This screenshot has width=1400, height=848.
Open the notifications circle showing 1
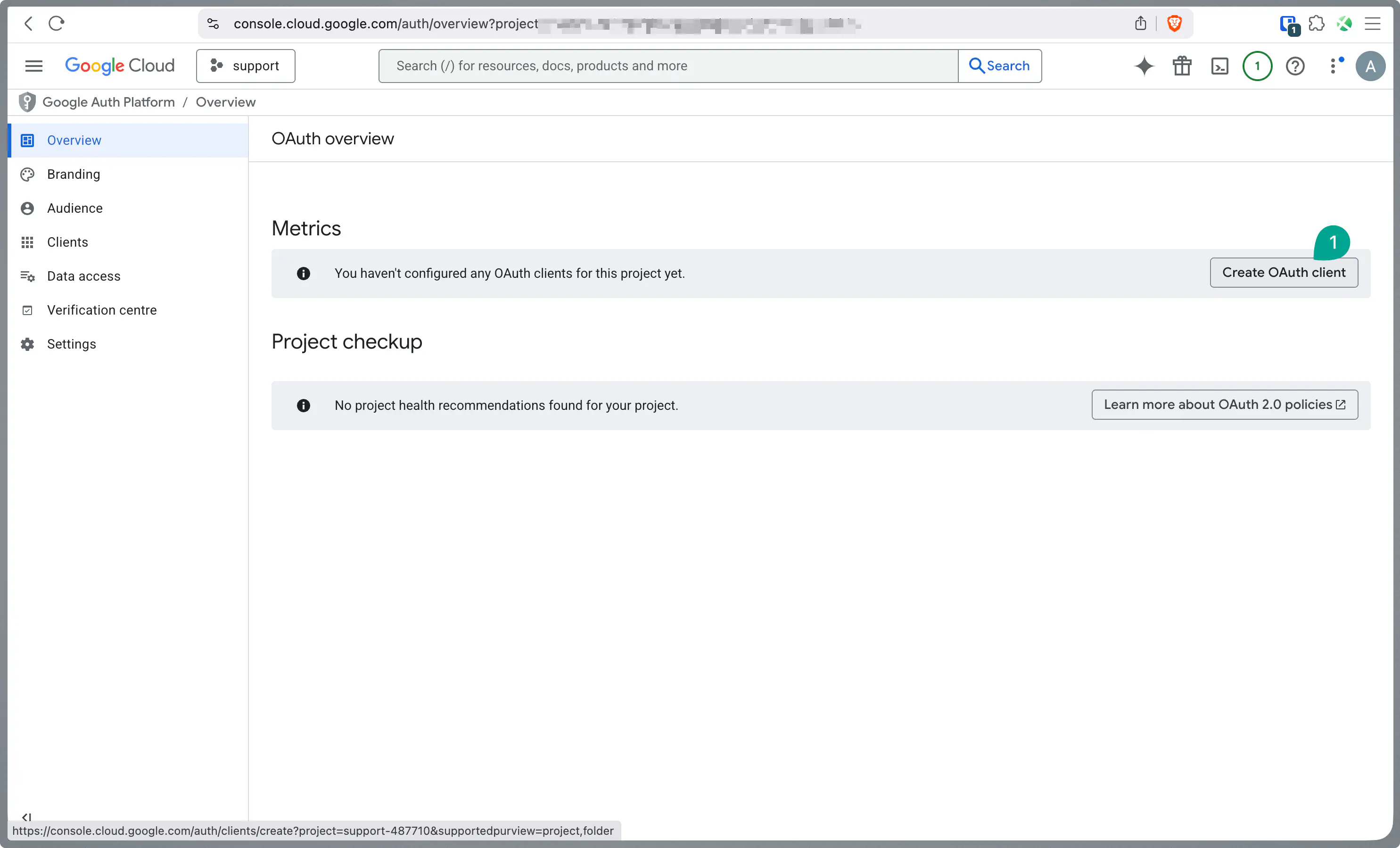click(x=1257, y=66)
